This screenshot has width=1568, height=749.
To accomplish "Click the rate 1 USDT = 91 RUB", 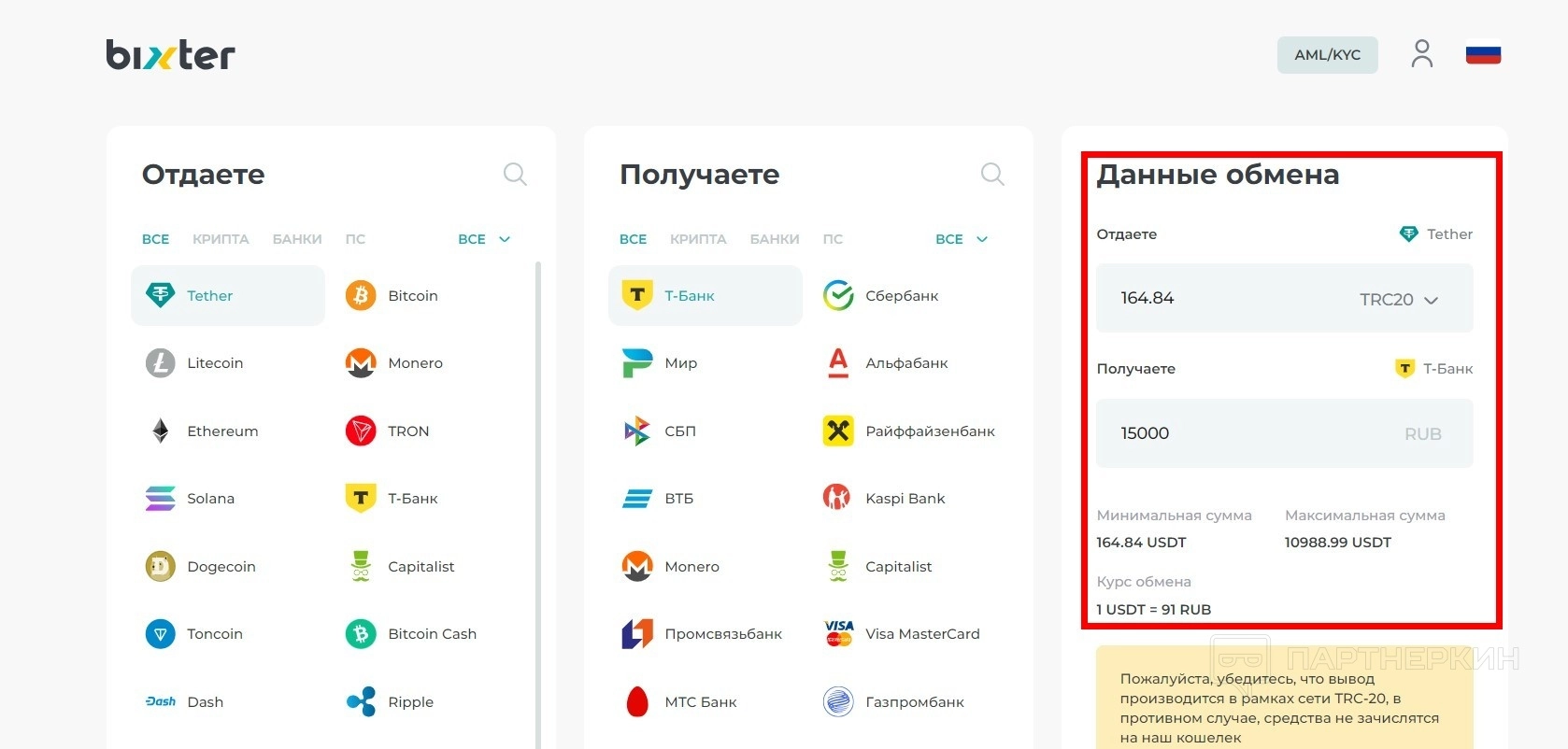I will pos(1153,610).
